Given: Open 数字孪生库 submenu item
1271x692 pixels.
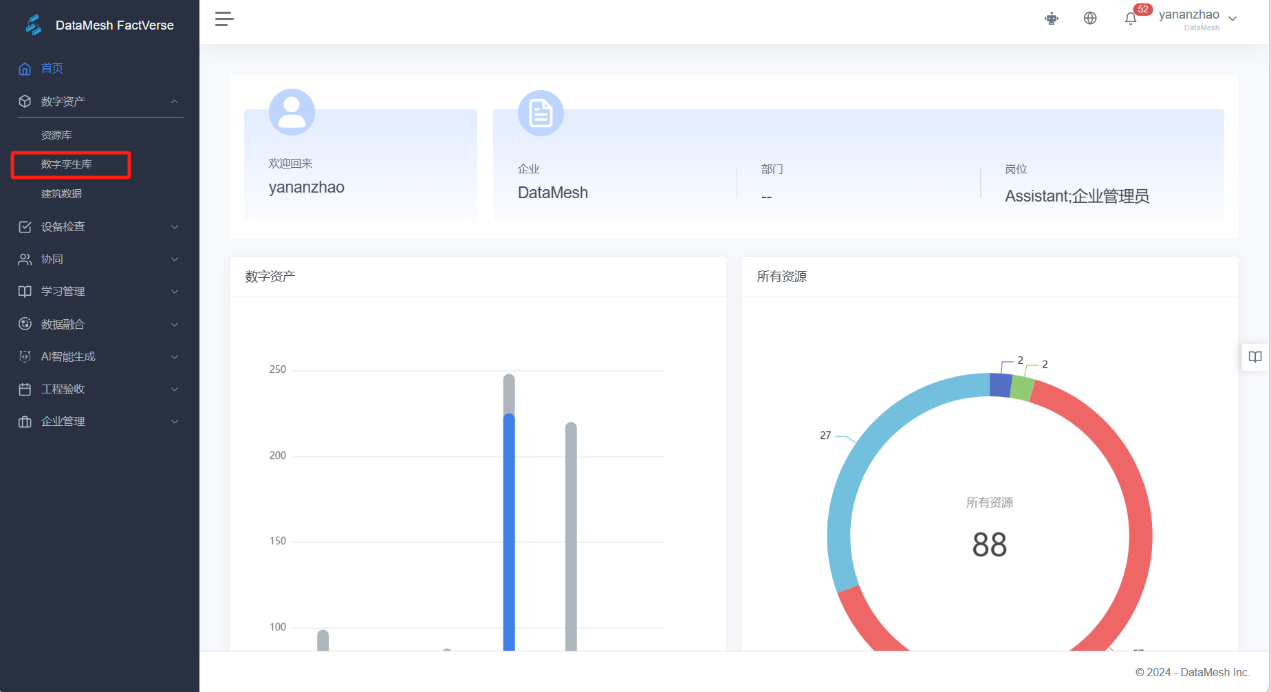Looking at the screenshot, I should (x=66, y=164).
